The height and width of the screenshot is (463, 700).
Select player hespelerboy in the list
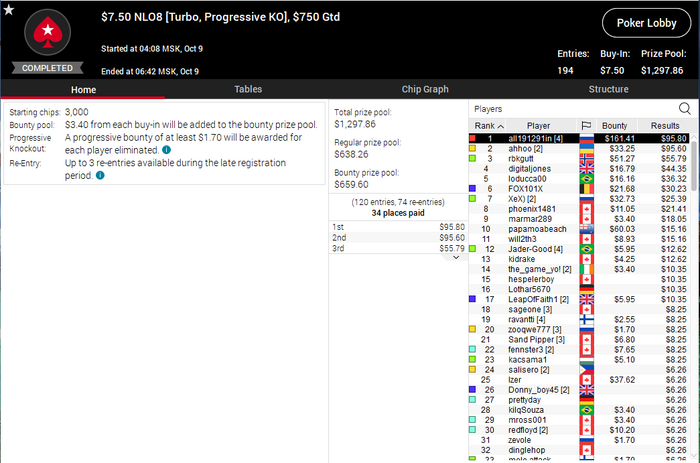[x=579, y=279]
